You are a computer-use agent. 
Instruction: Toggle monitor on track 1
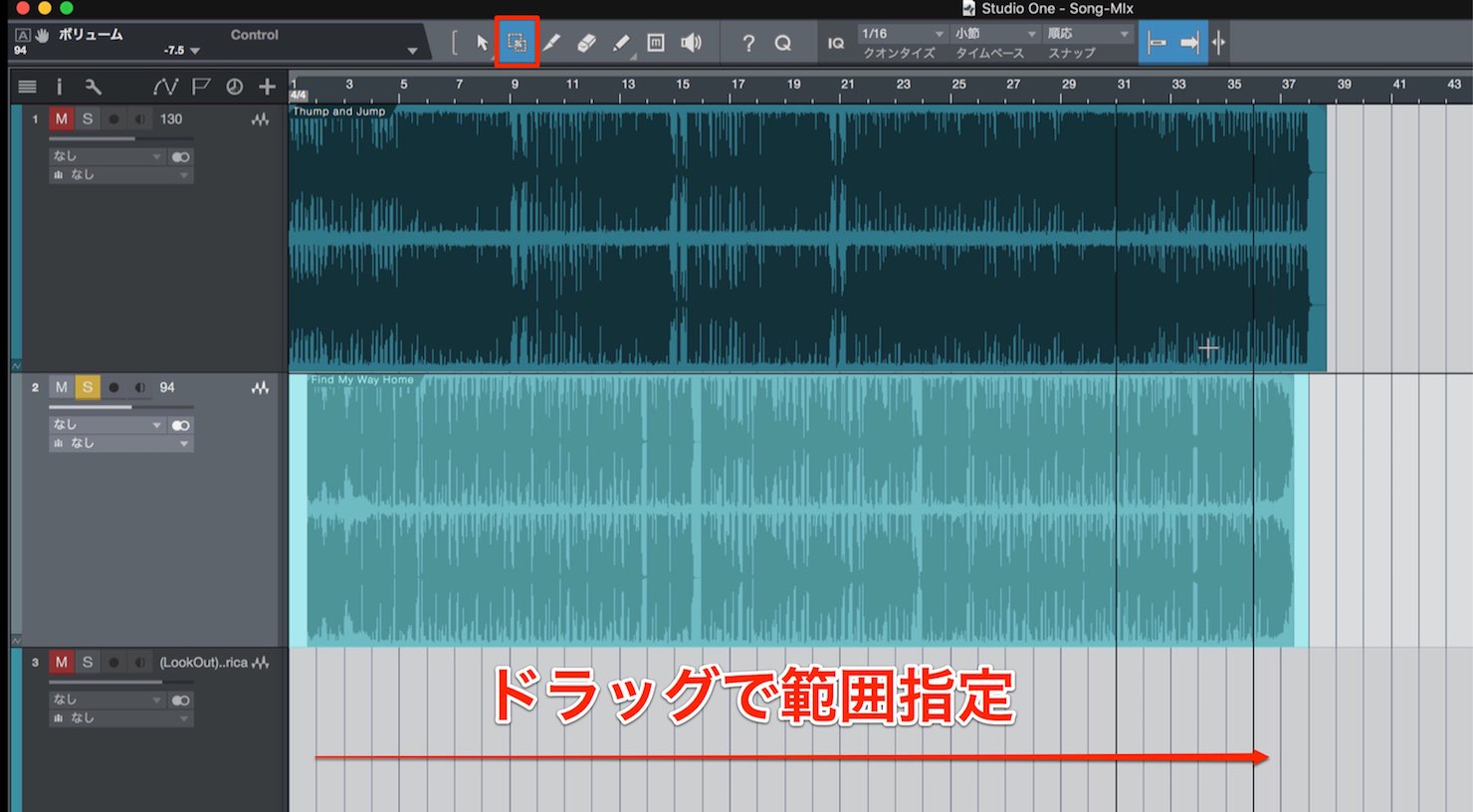point(139,119)
